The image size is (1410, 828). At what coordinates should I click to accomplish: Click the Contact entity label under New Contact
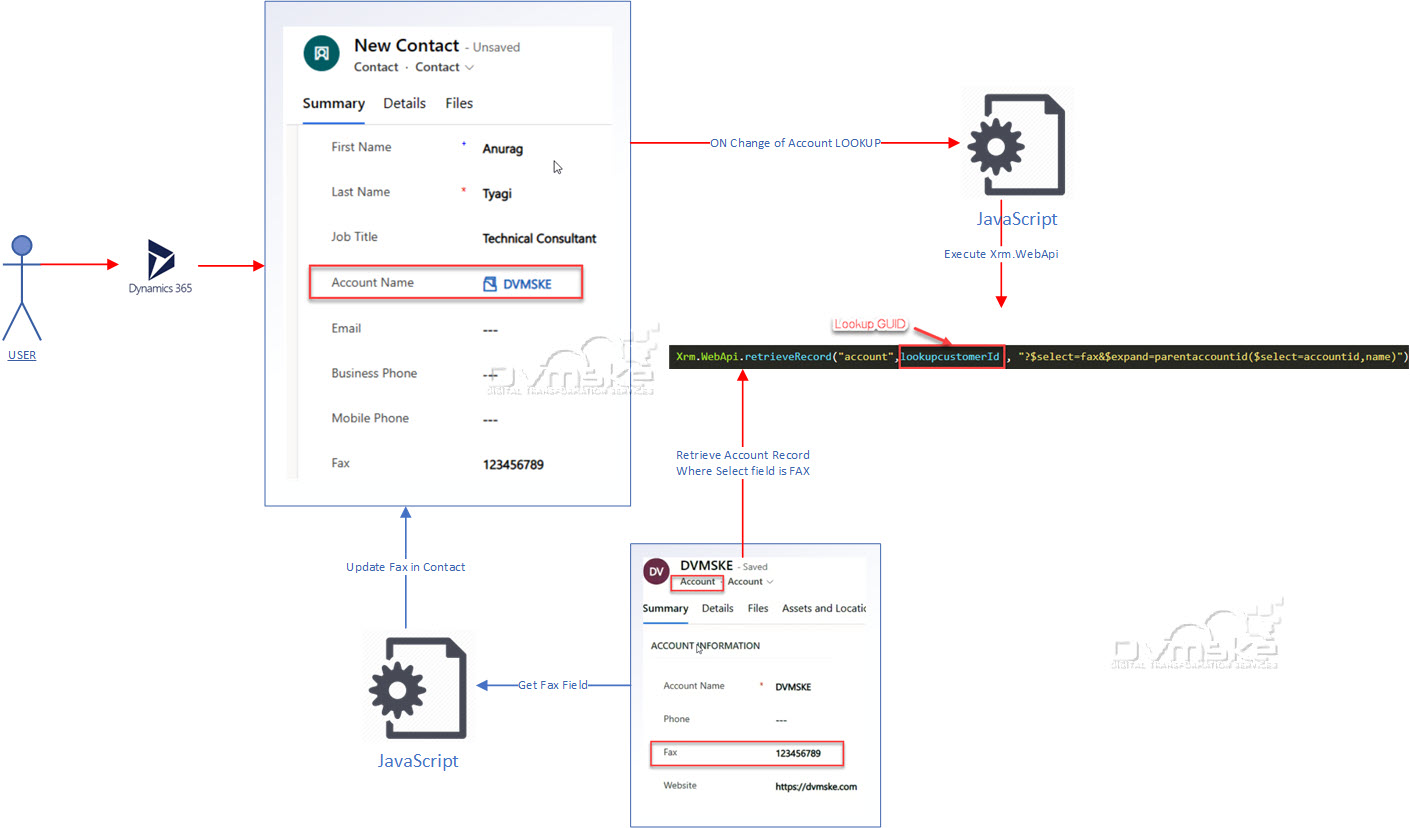point(376,67)
